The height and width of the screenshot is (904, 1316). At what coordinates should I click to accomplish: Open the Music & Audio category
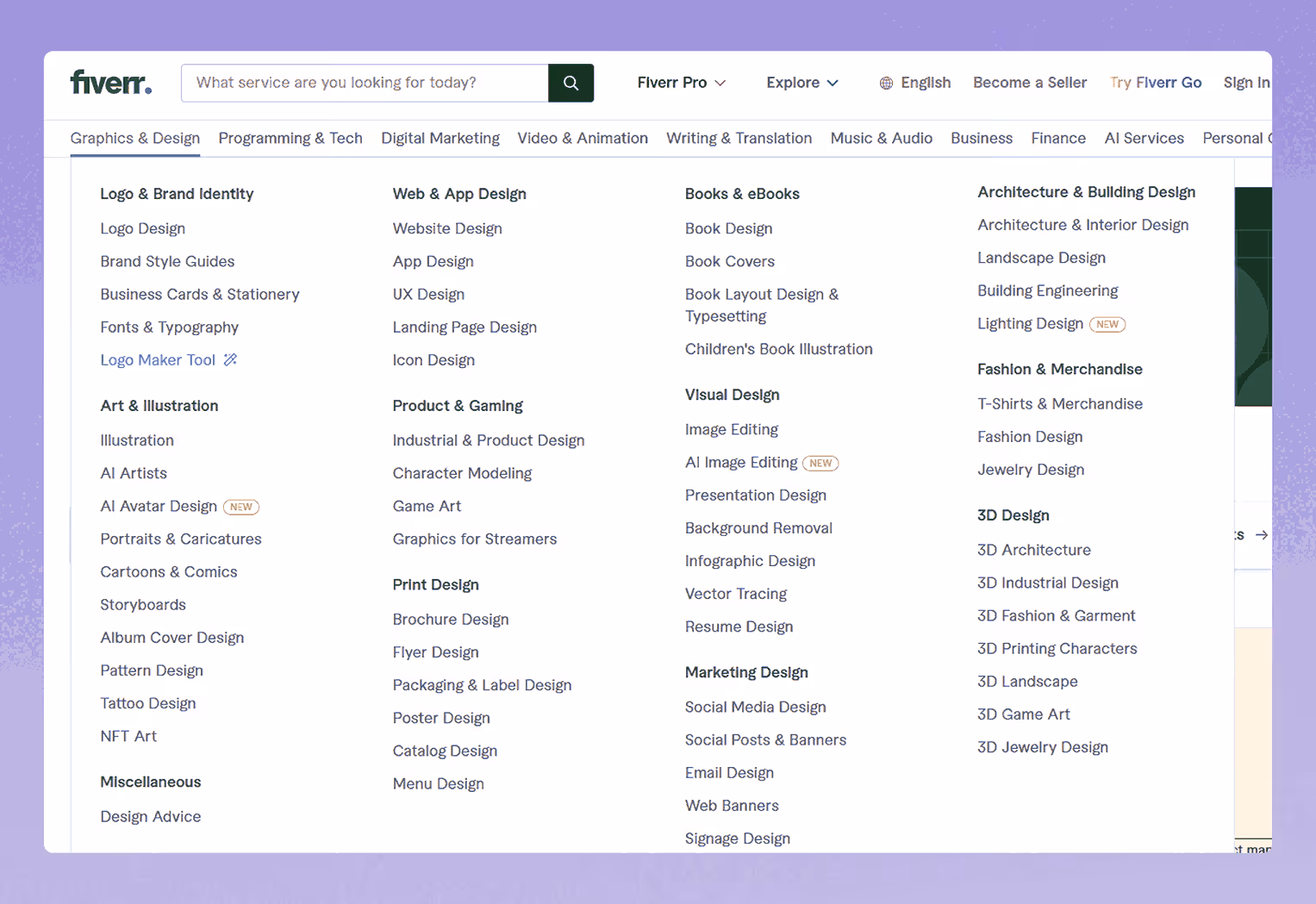(881, 138)
